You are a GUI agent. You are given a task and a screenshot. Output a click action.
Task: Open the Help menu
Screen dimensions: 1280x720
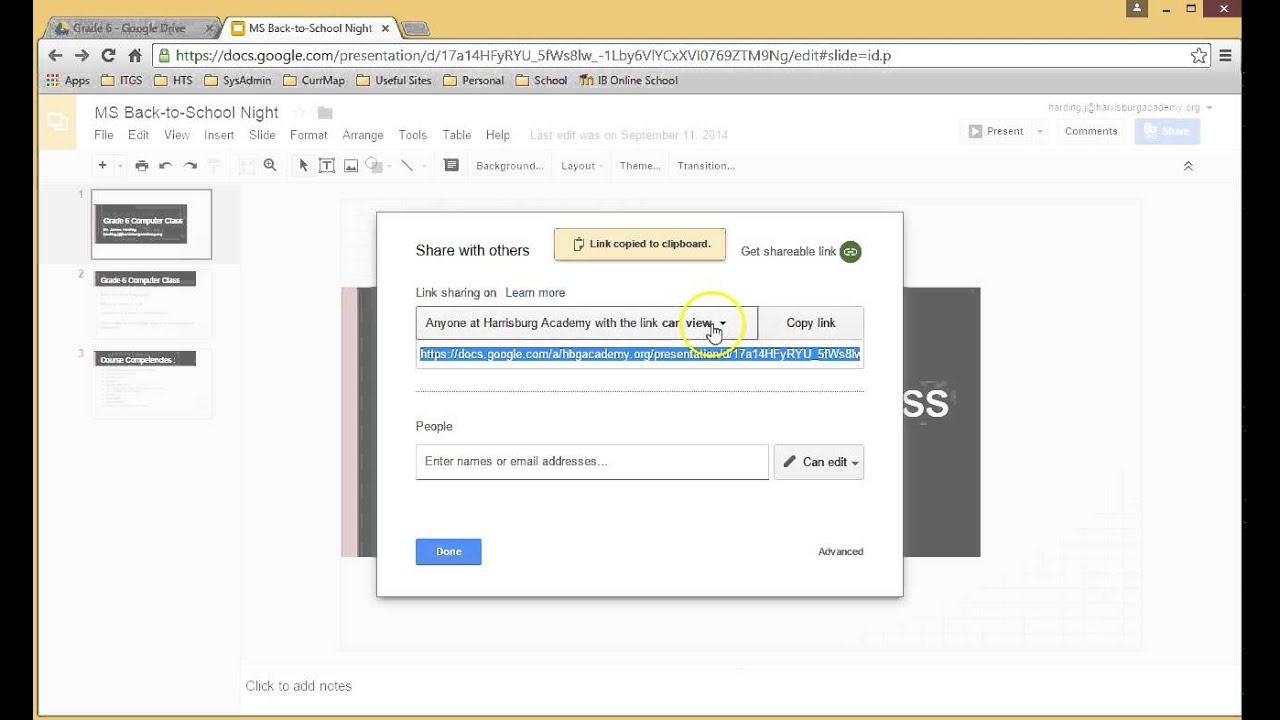click(x=498, y=135)
